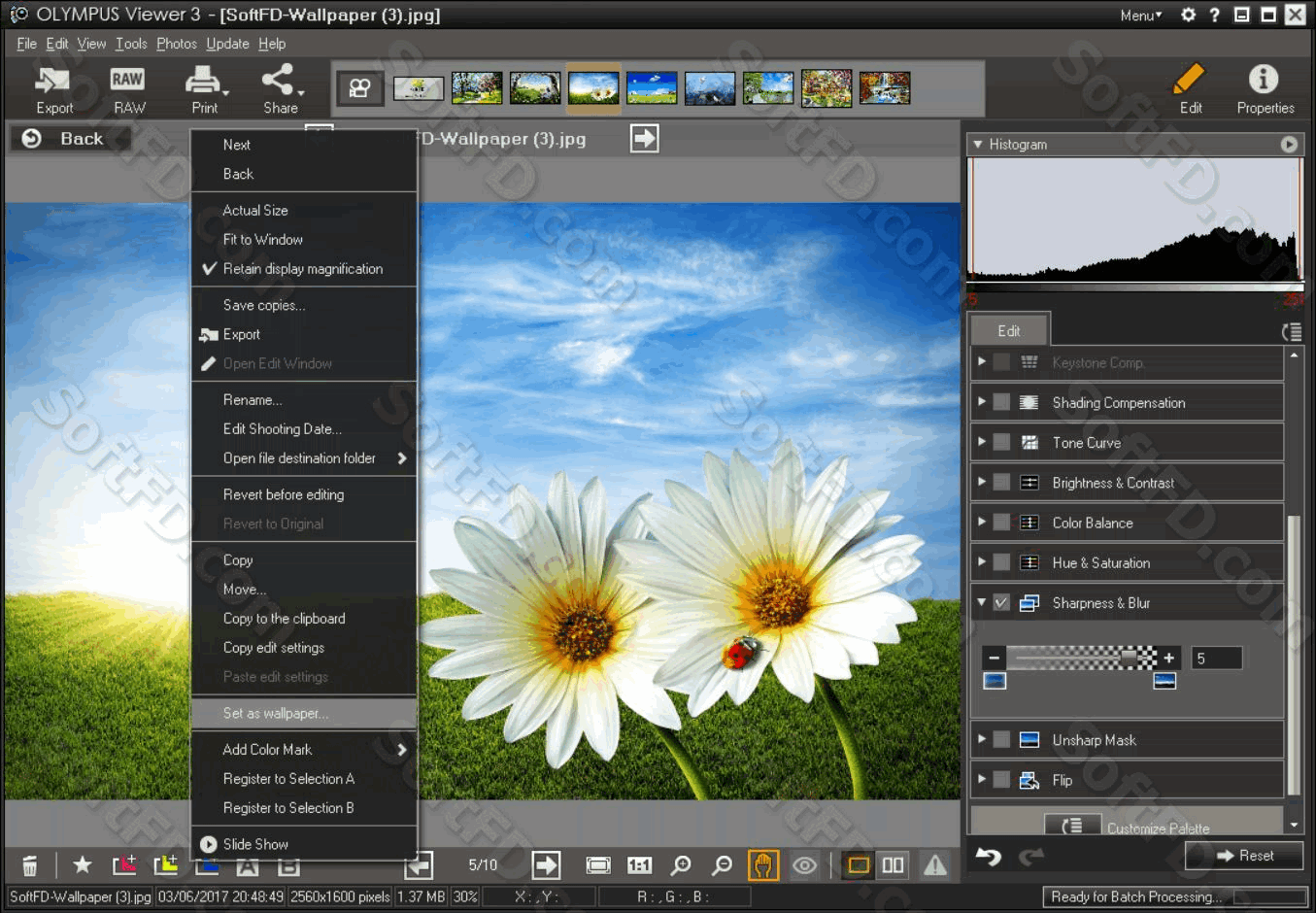The image size is (1316, 913).
Task: Switch to side-by-side compare view
Action: (x=893, y=864)
